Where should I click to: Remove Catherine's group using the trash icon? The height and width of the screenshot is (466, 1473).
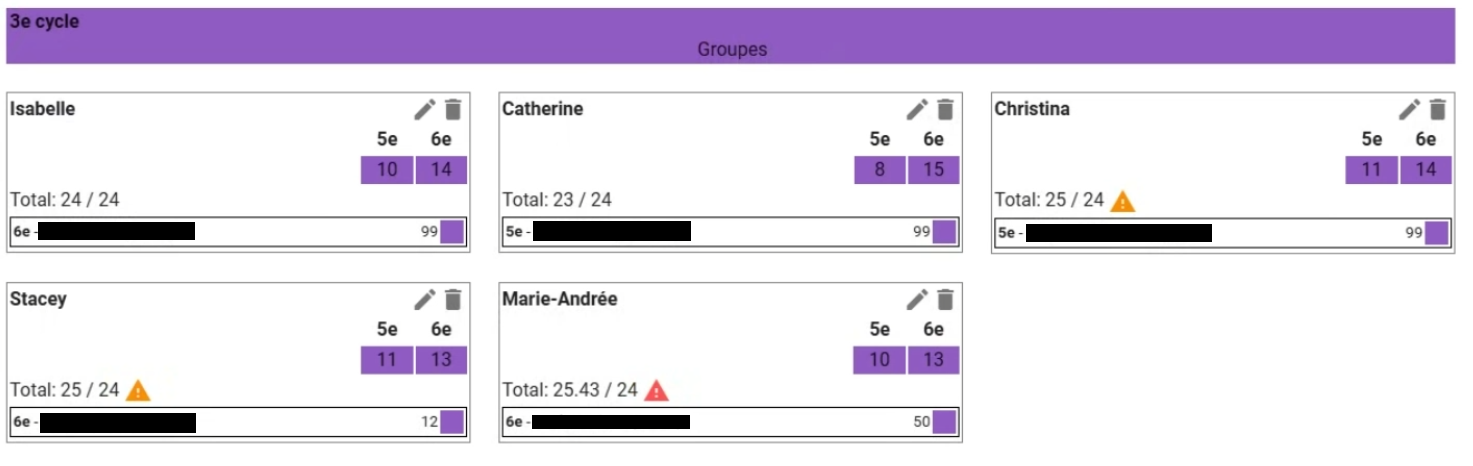pos(945,109)
